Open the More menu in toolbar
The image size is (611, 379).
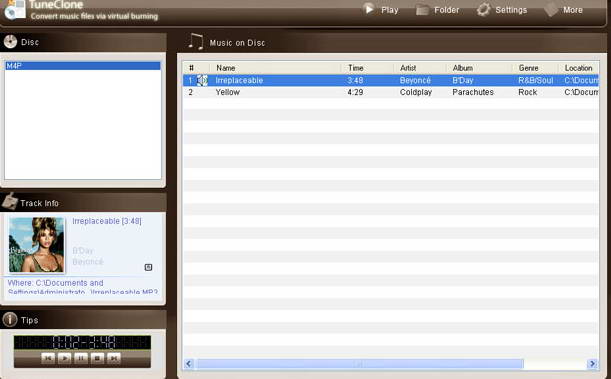tap(563, 10)
